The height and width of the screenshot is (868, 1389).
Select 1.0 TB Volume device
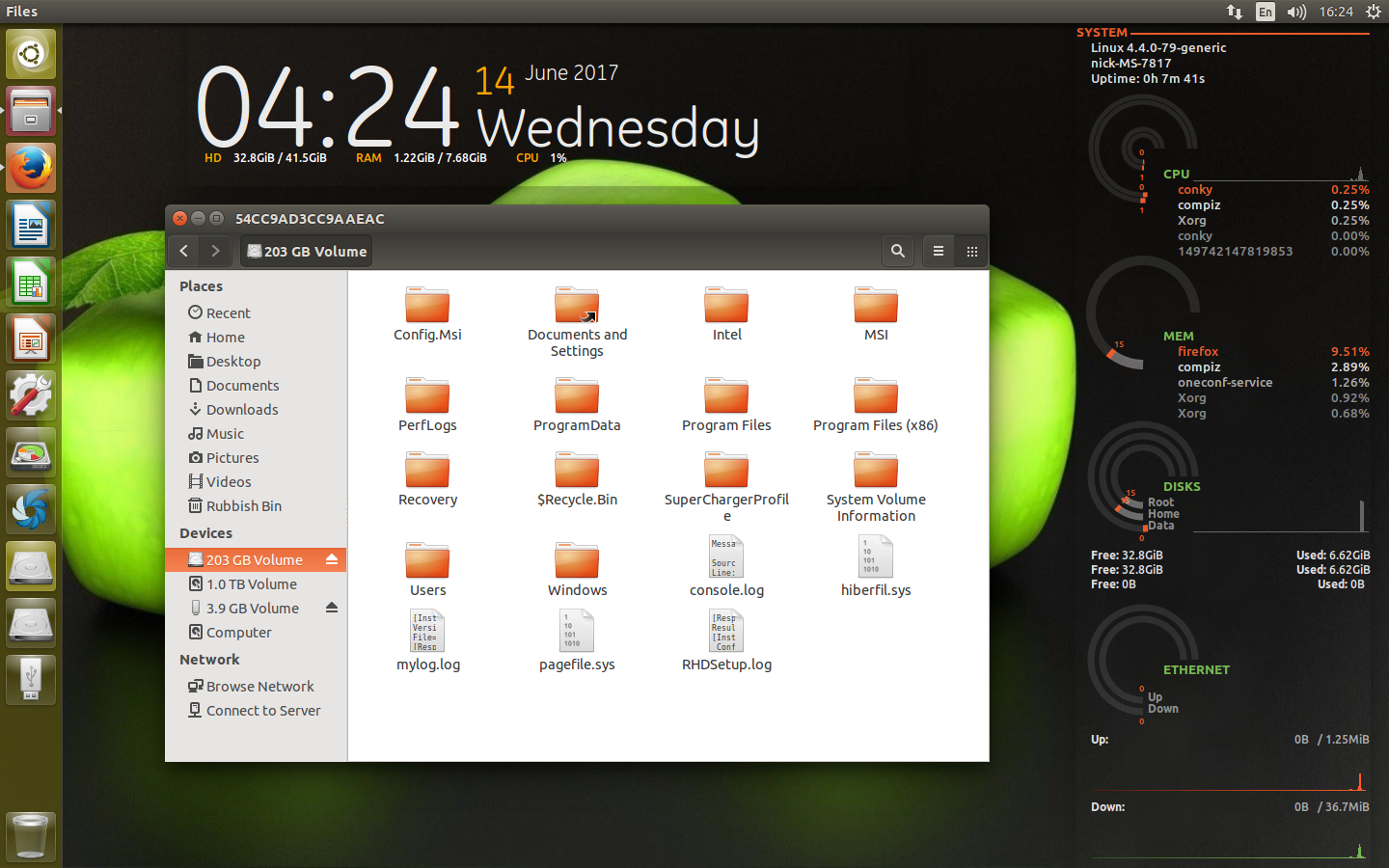click(256, 583)
